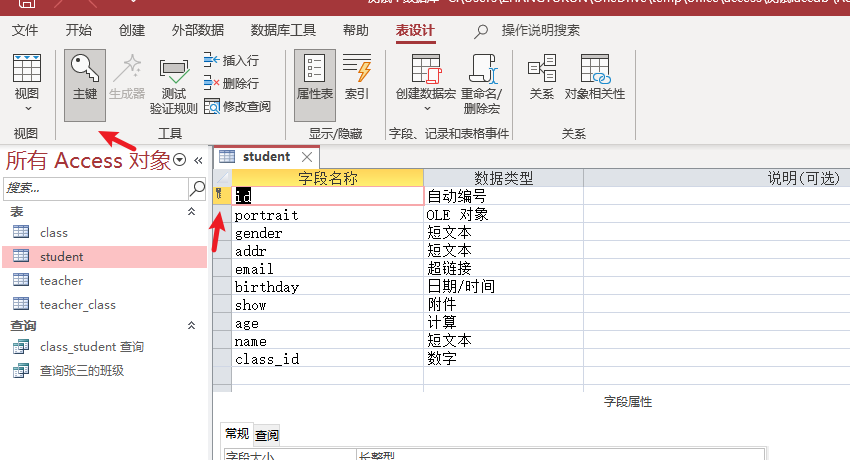Click the 操作说明搜索 search box

tap(540, 30)
